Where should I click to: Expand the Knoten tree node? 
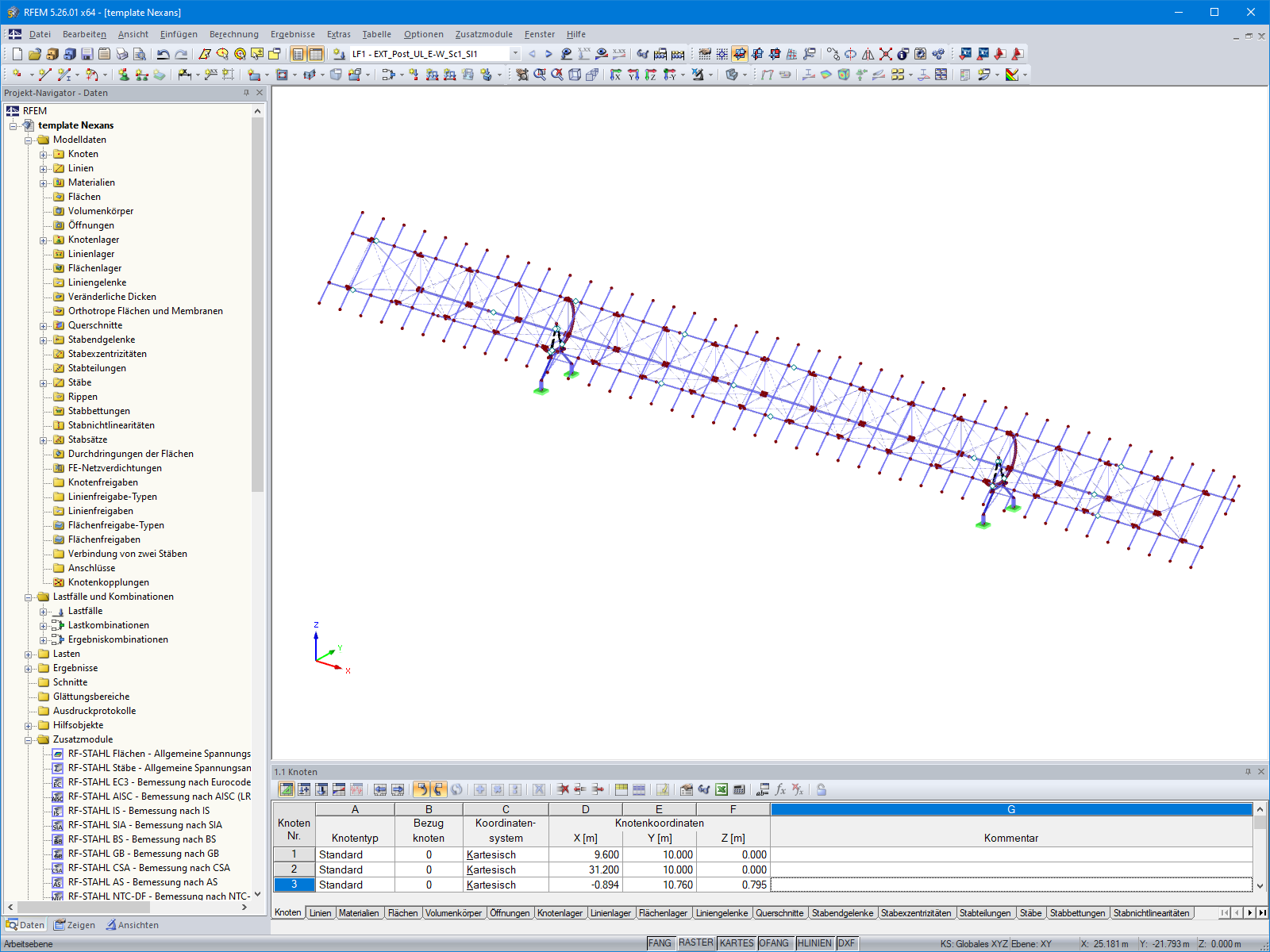pyautogui.click(x=44, y=154)
